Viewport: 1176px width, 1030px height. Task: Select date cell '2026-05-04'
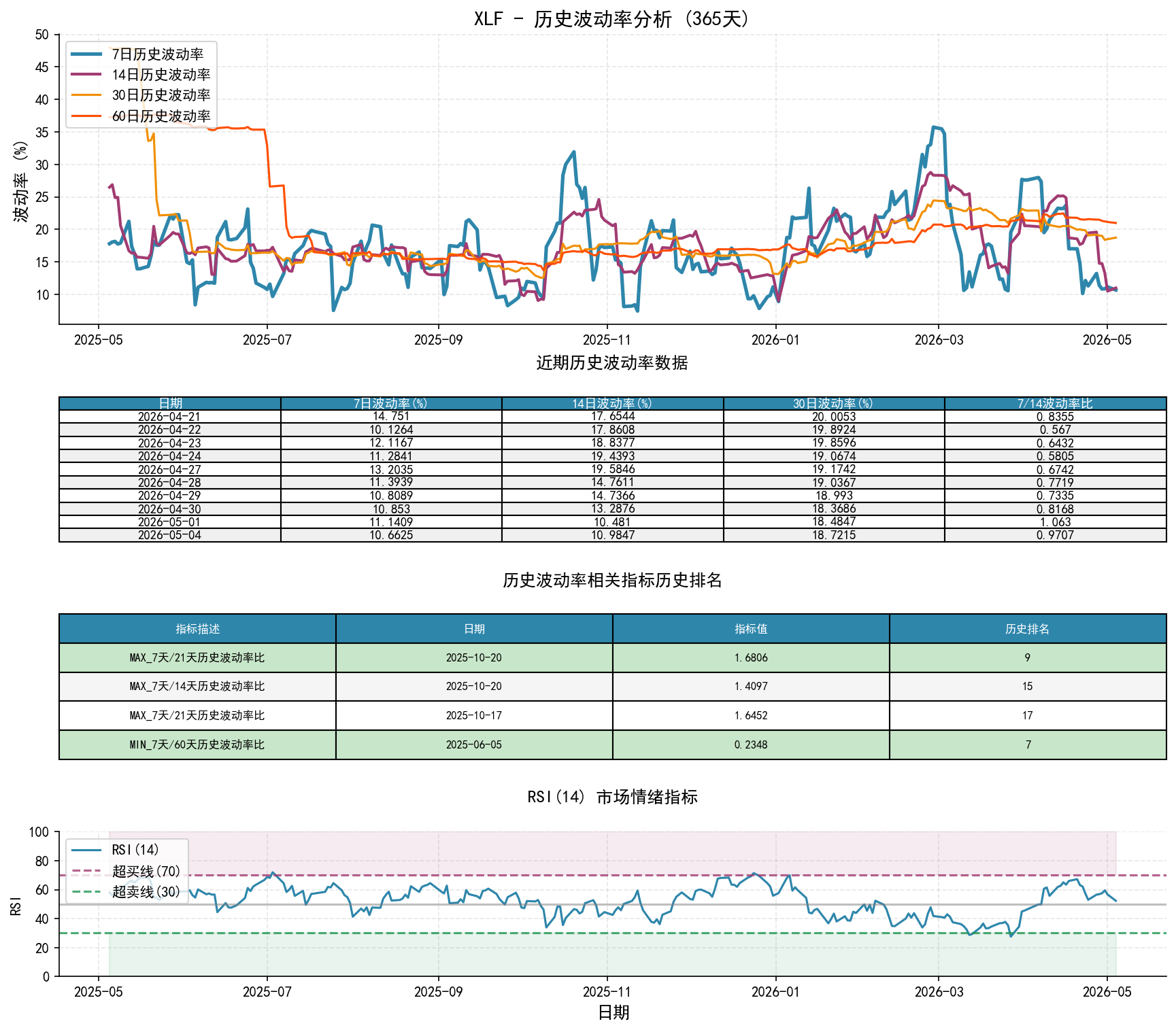170,535
